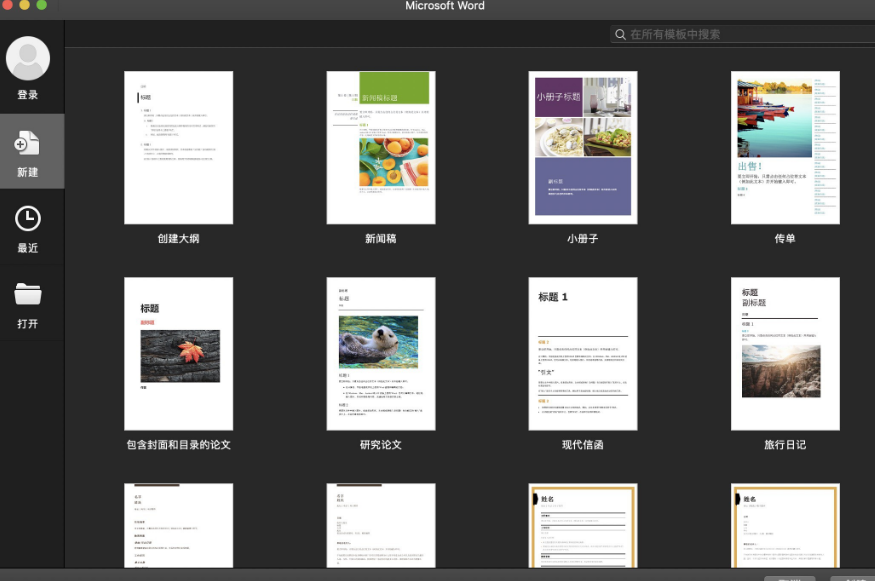This screenshot has height=581, width=875.
Task: Select the leftmost template in the bottom row
Action: click(x=178, y=525)
